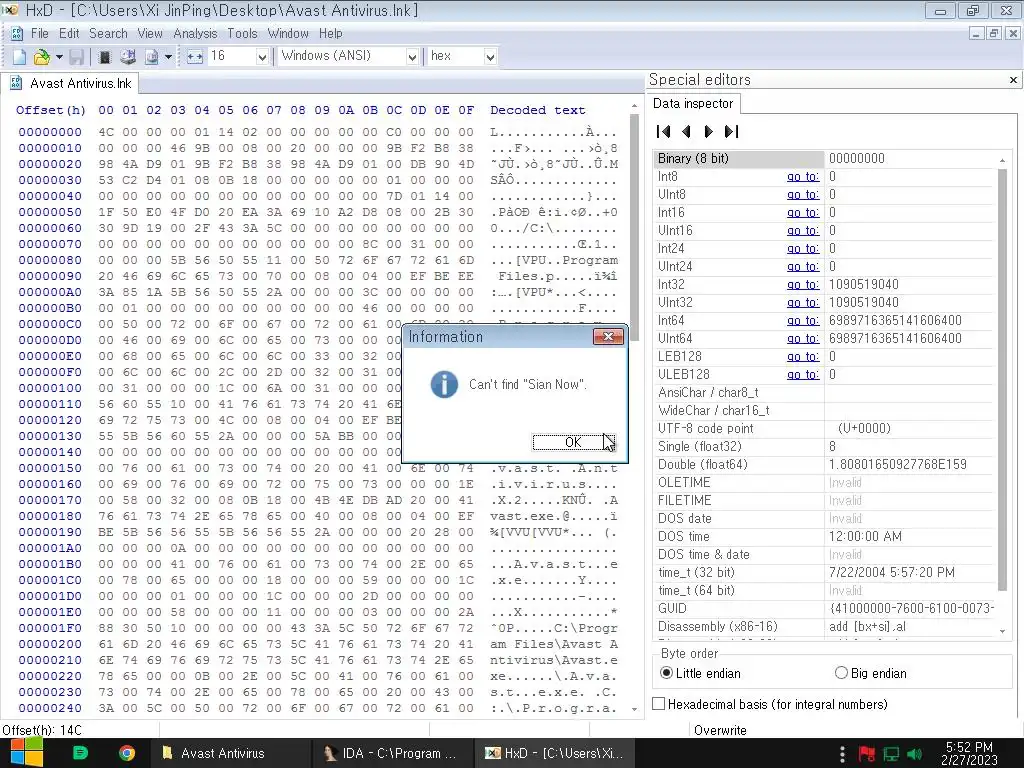The height and width of the screenshot is (768, 1024).
Task: Click the New file toolbar icon
Action: pyautogui.click(x=20, y=57)
